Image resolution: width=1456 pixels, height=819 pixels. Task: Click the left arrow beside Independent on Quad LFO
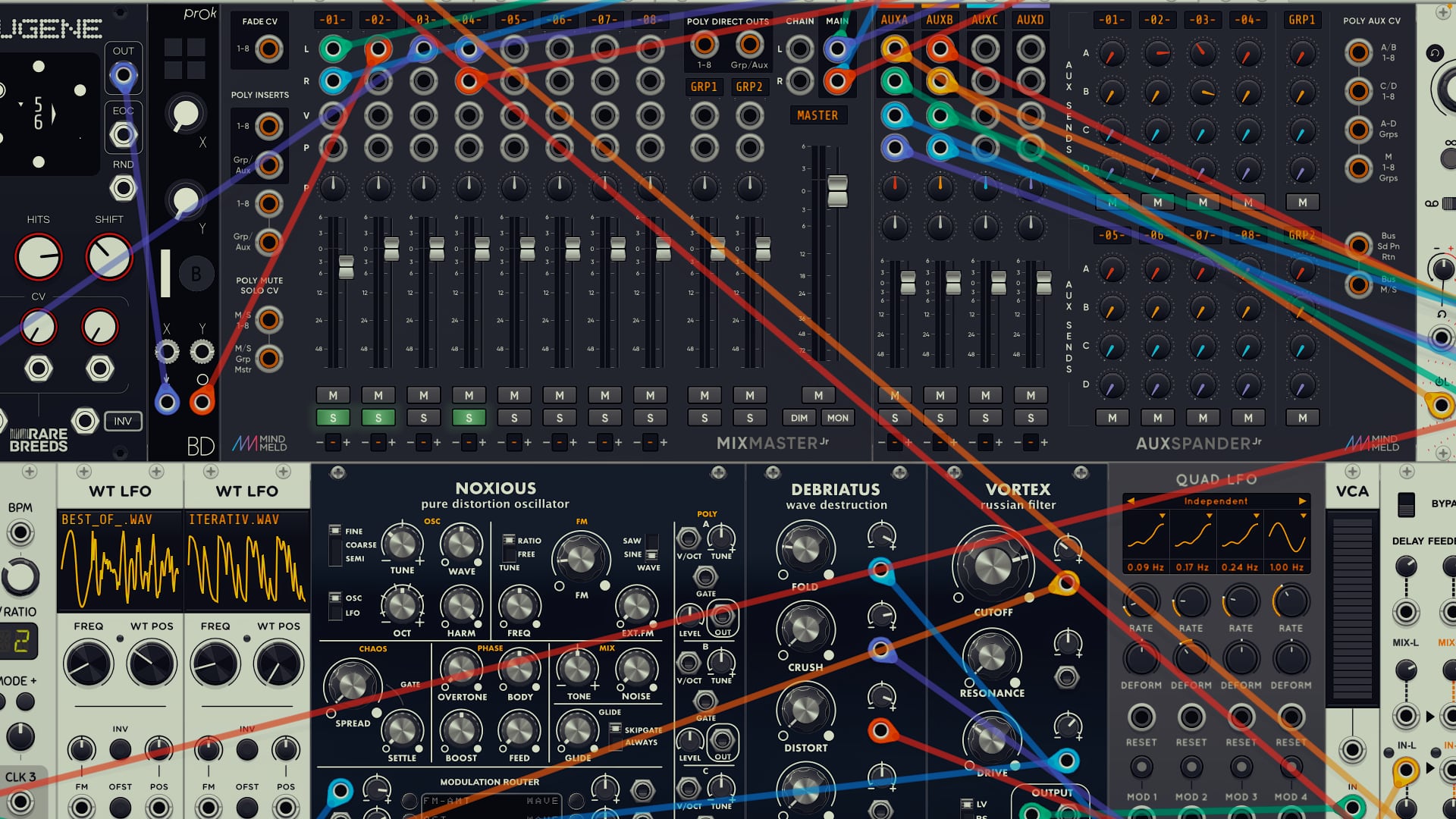(x=1131, y=501)
